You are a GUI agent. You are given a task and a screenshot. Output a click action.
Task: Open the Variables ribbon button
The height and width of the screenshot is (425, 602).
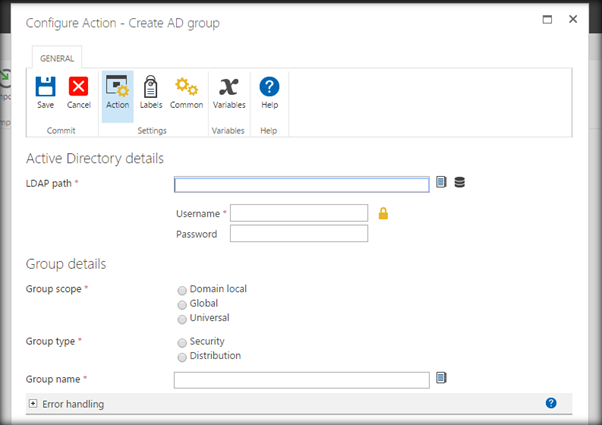coord(229,90)
